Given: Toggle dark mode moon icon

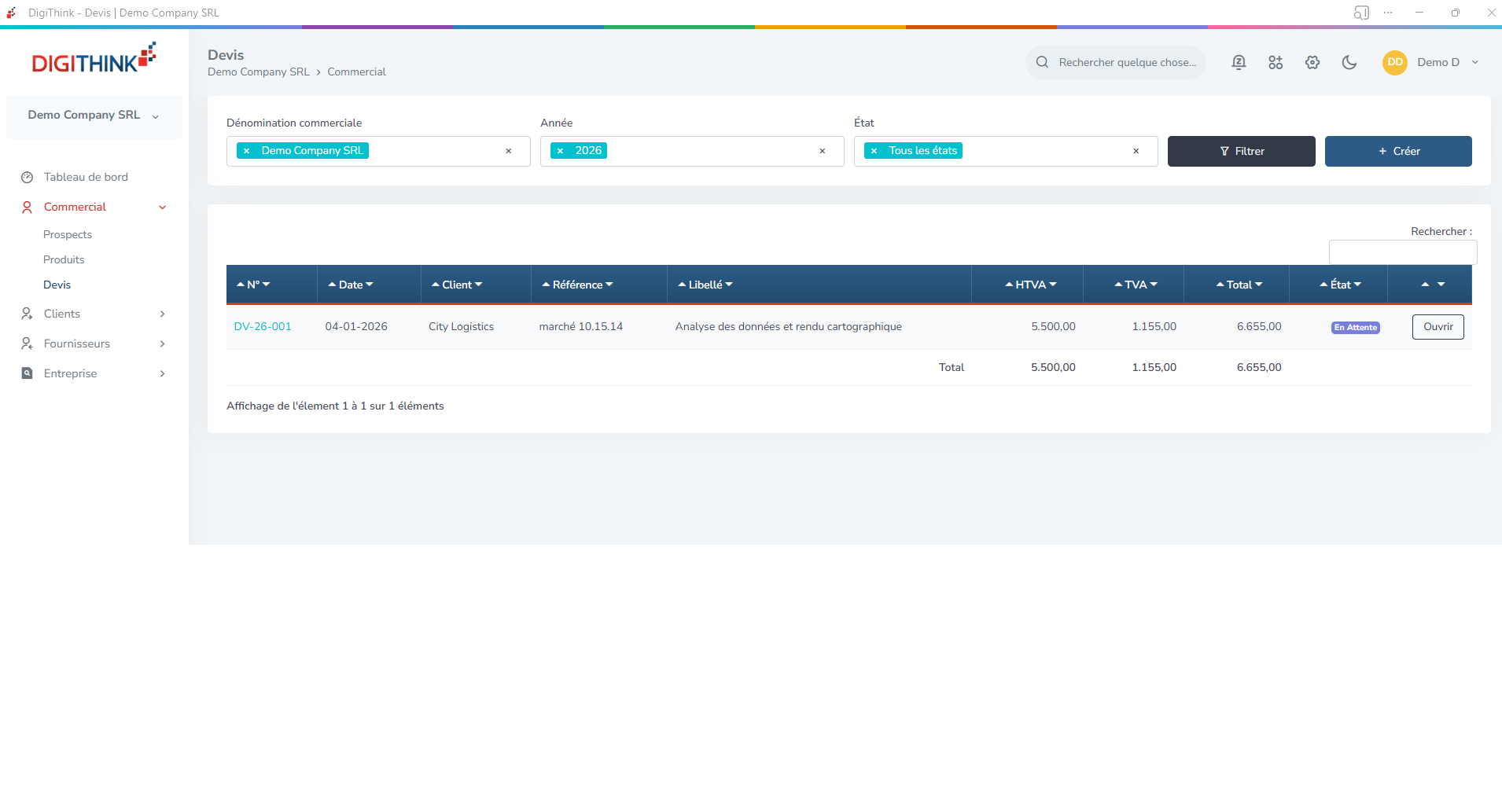Looking at the screenshot, I should pyautogui.click(x=1349, y=63).
